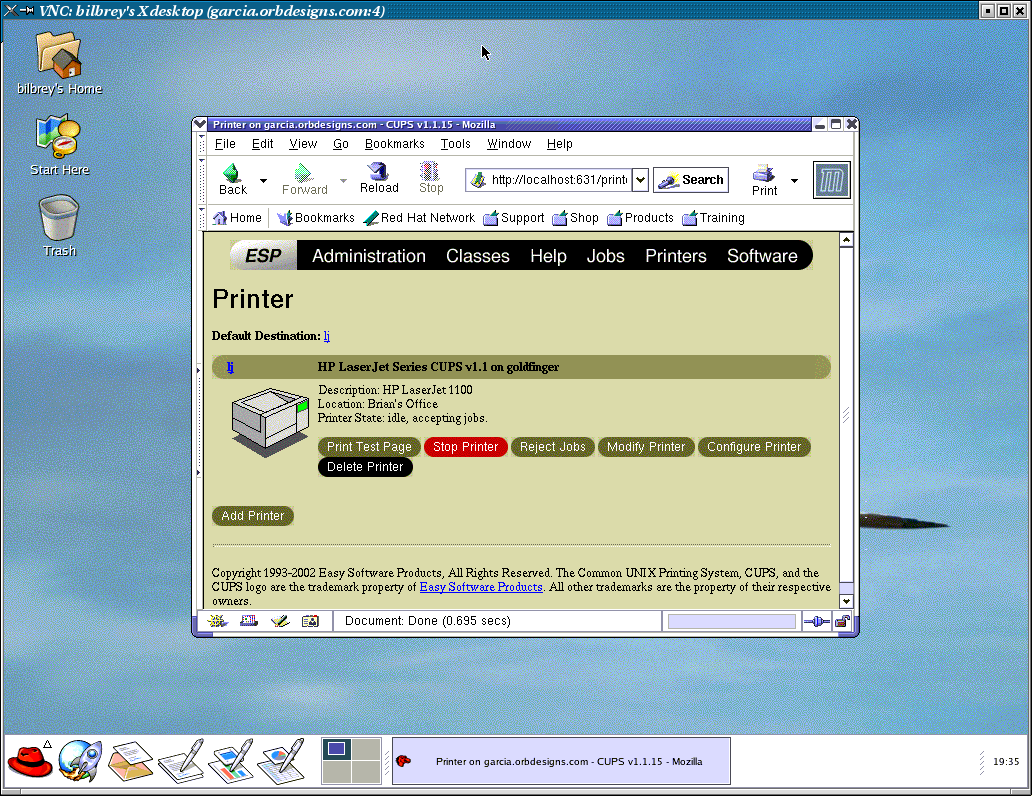
Task: Launch the Mozilla rocket globe icon in panel
Action: (x=80, y=762)
